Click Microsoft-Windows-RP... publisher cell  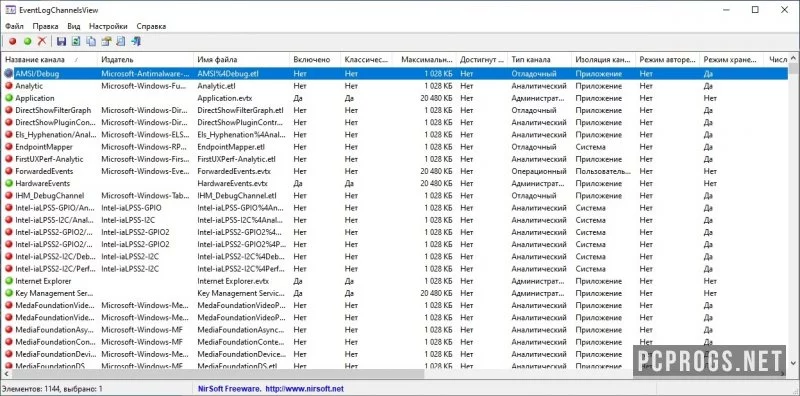[145, 147]
